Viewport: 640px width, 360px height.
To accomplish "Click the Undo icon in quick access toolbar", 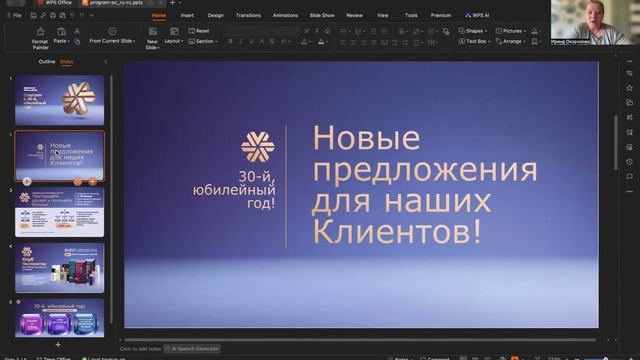I will 72,16.
